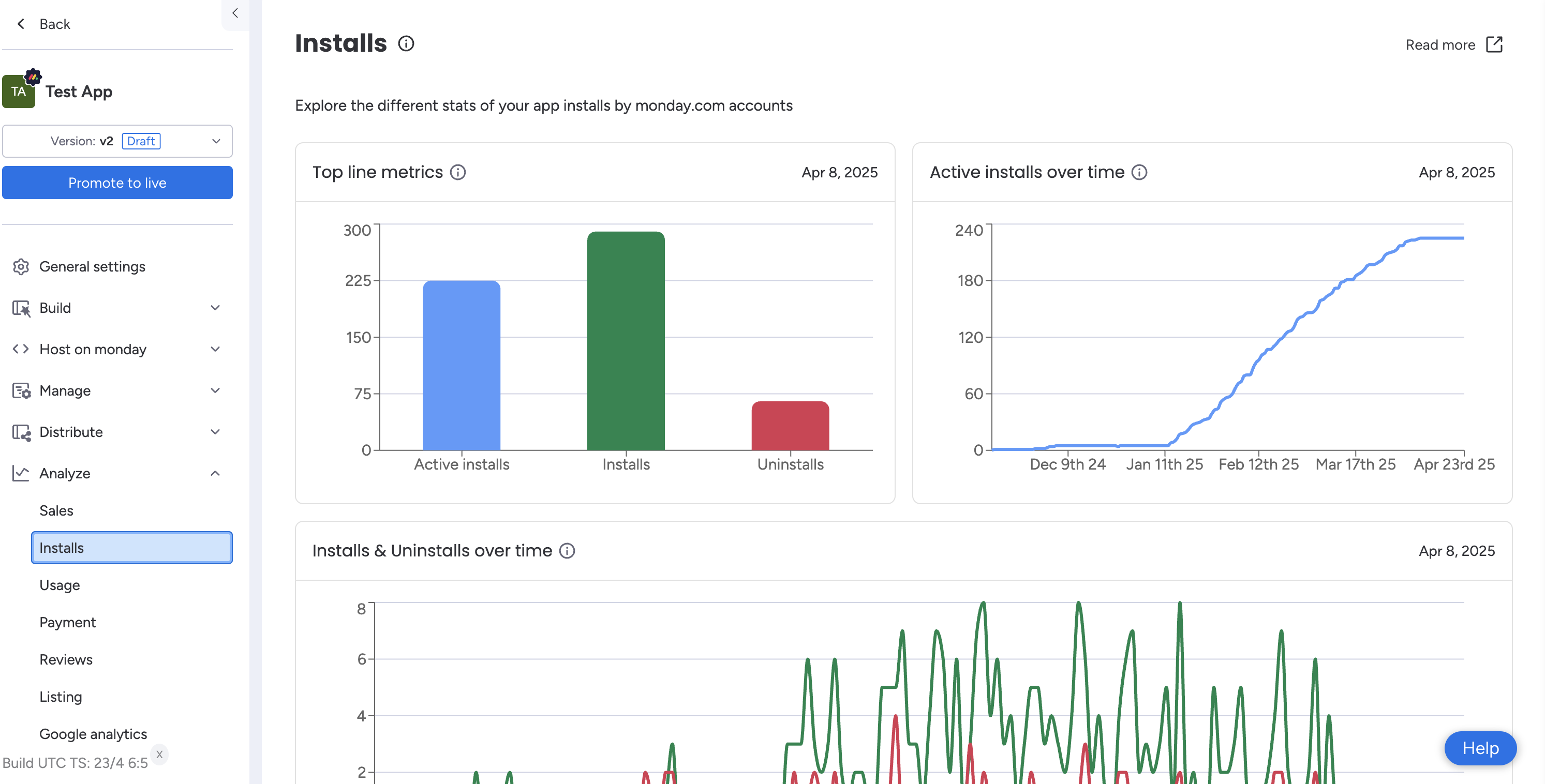Collapse the Analyze section
The height and width of the screenshot is (784, 1545).
215,474
